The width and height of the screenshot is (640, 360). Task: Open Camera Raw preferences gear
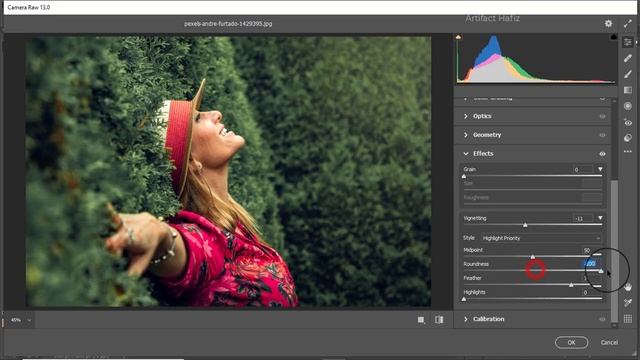(x=608, y=24)
